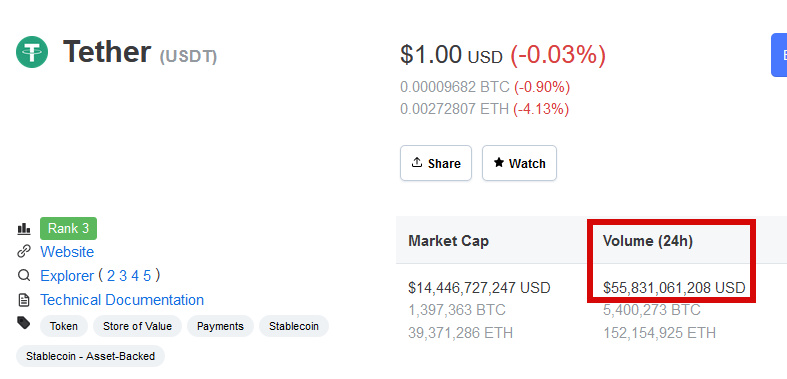
Task: Click the document icon beside Technical Documentation
Action: (24, 300)
